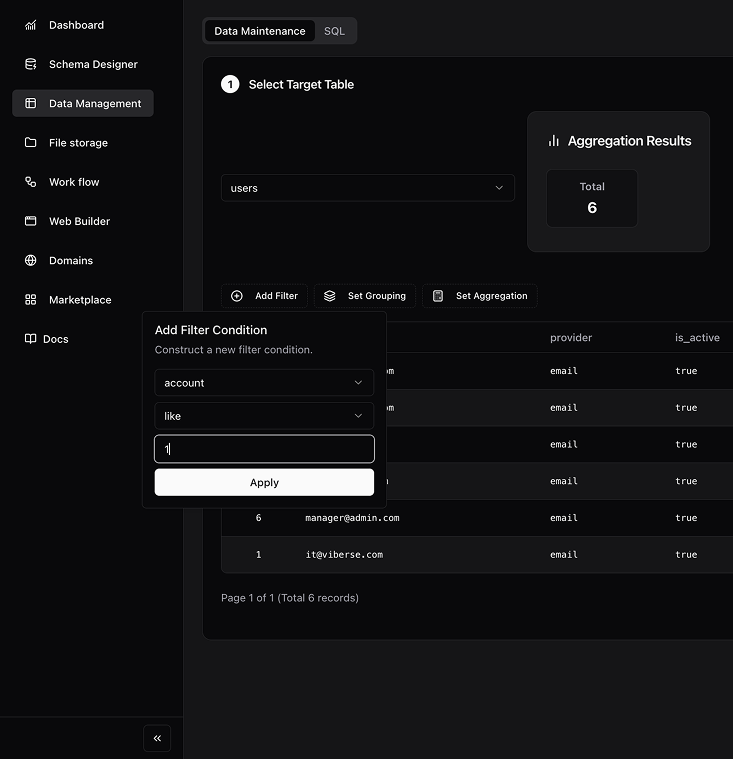Click the Marketplace grid icon
The height and width of the screenshot is (759, 733).
(30, 300)
